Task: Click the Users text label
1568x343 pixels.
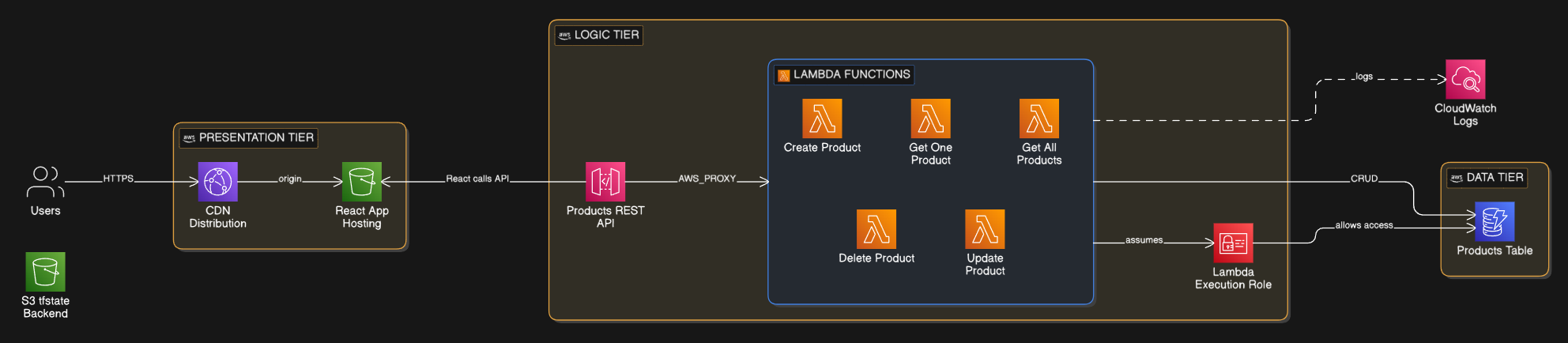Action: pos(45,210)
